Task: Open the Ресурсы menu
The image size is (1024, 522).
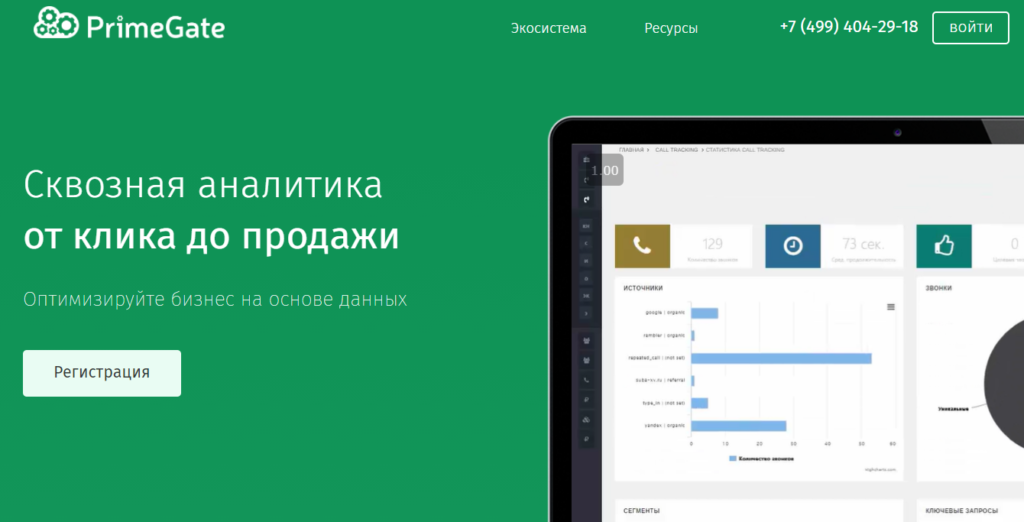Action: pos(671,28)
